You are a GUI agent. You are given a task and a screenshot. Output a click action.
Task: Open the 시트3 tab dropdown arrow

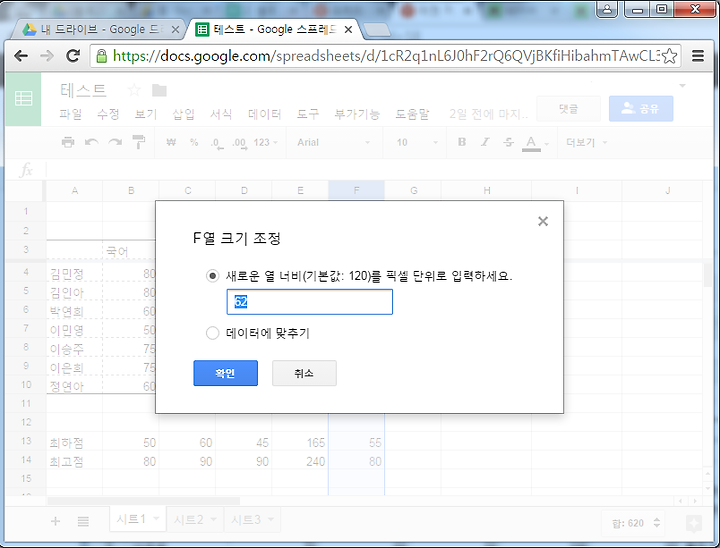271,520
